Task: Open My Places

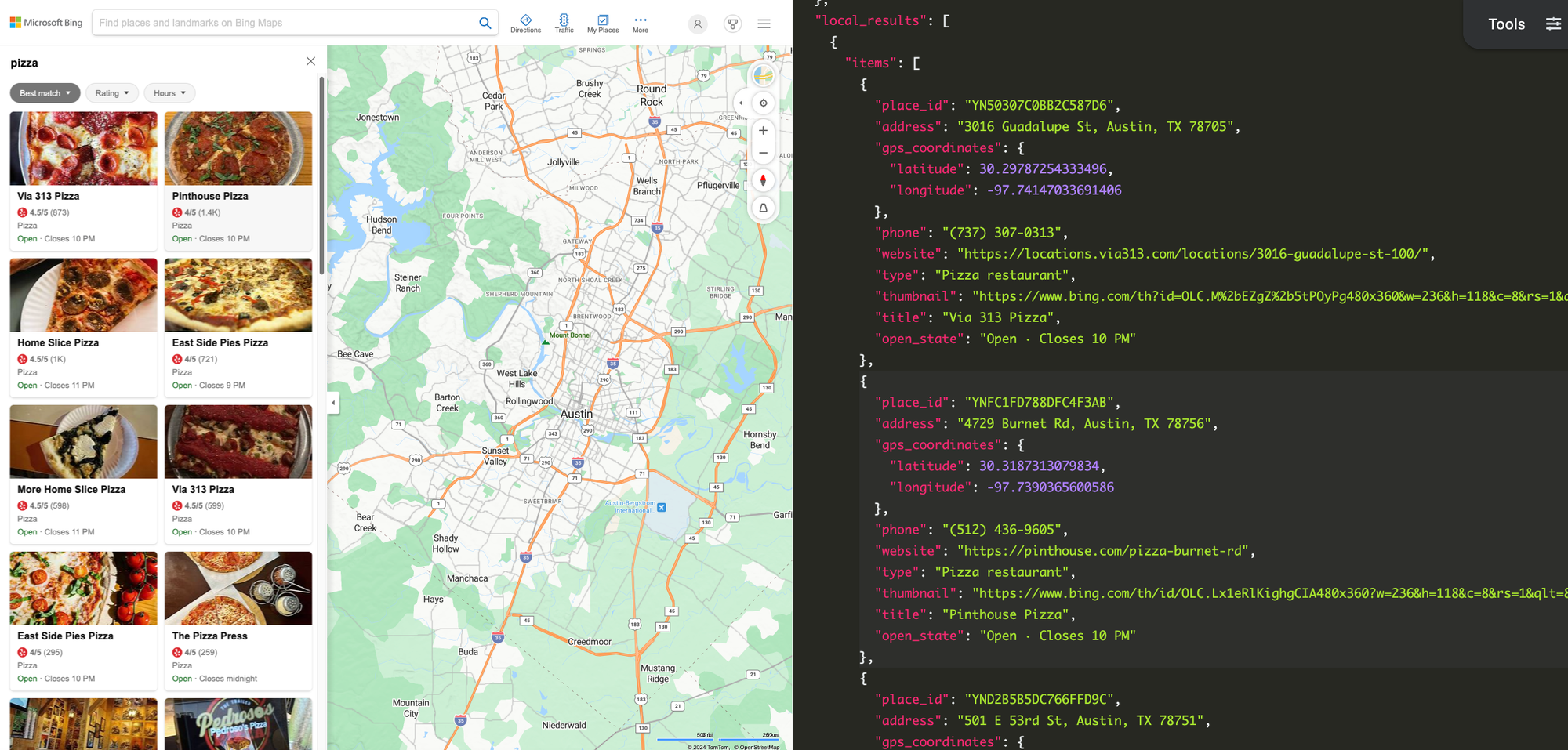Action: [603, 24]
